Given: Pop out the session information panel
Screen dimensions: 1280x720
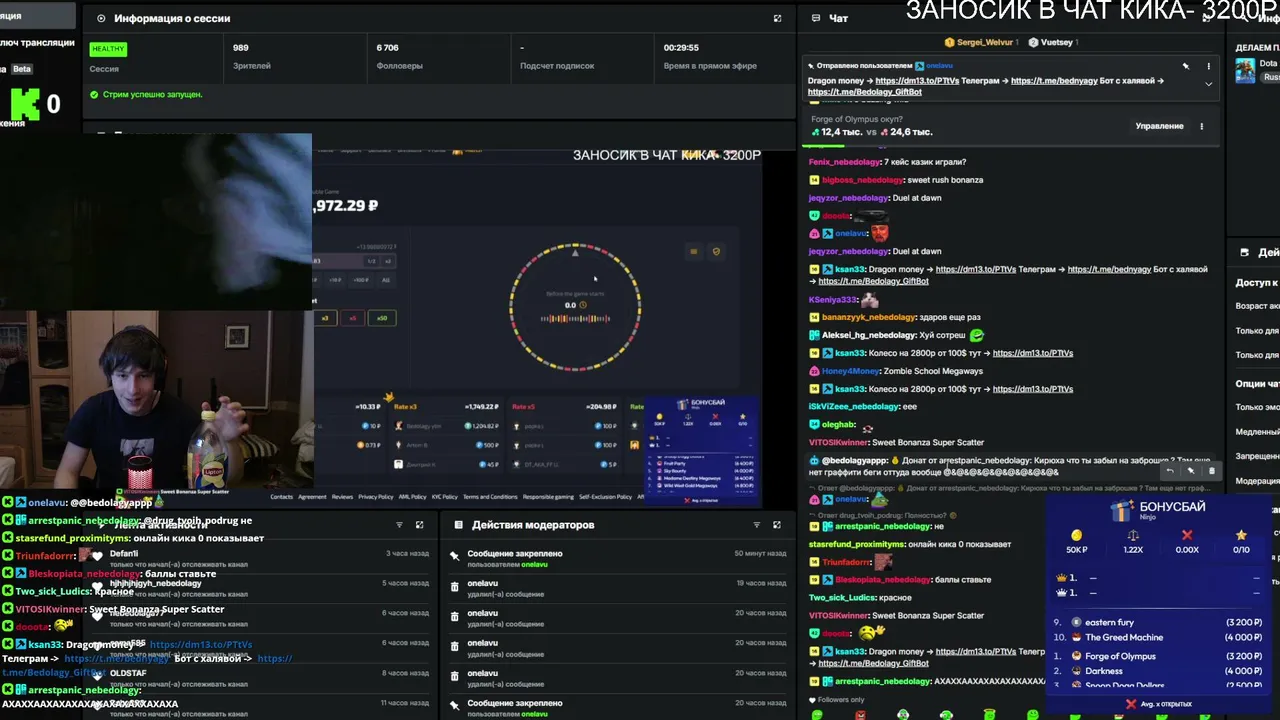Looking at the screenshot, I should (777, 18).
